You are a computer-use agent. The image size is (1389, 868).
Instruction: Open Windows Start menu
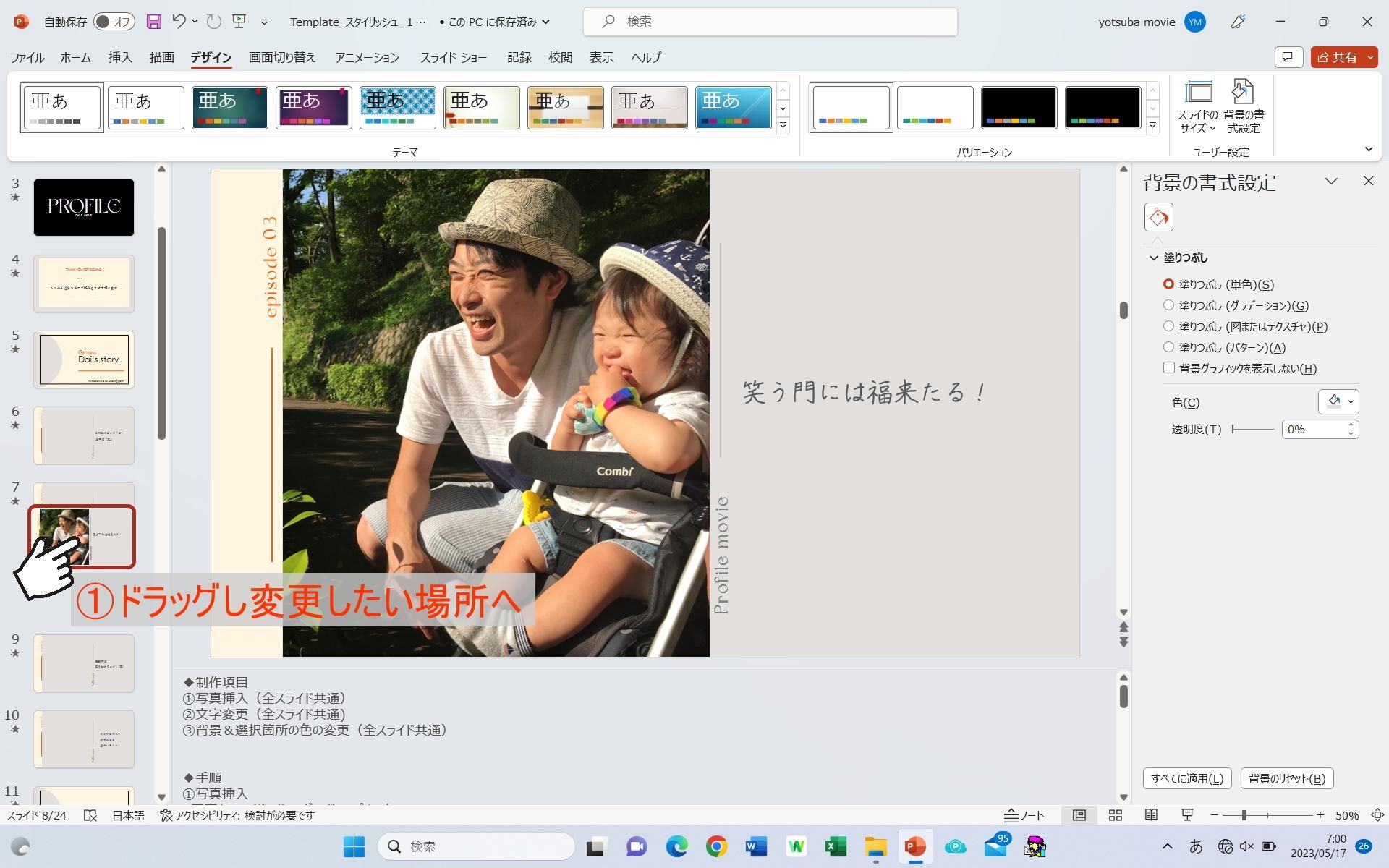click(x=354, y=846)
